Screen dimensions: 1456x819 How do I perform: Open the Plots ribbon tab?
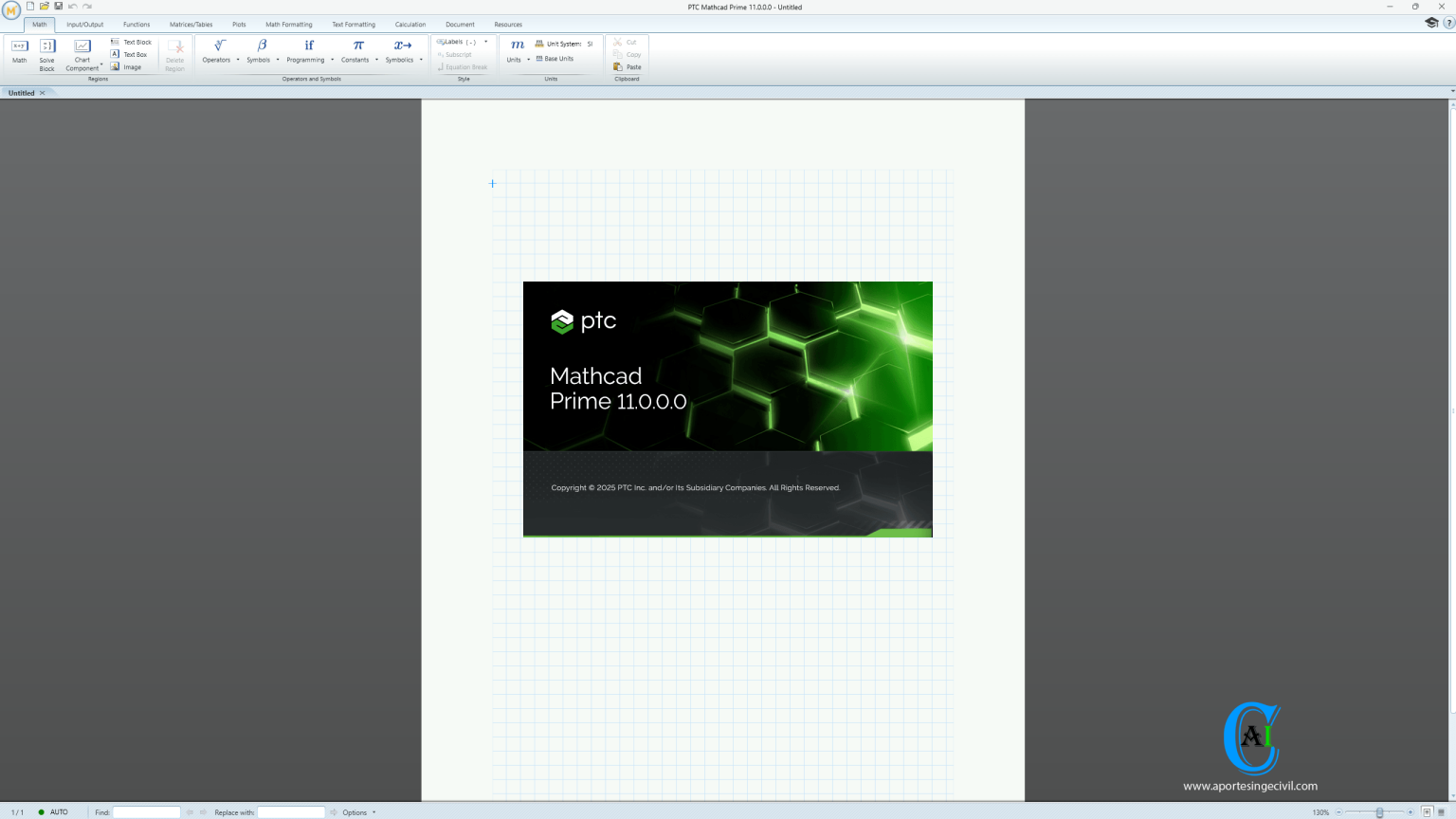point(239,25)
